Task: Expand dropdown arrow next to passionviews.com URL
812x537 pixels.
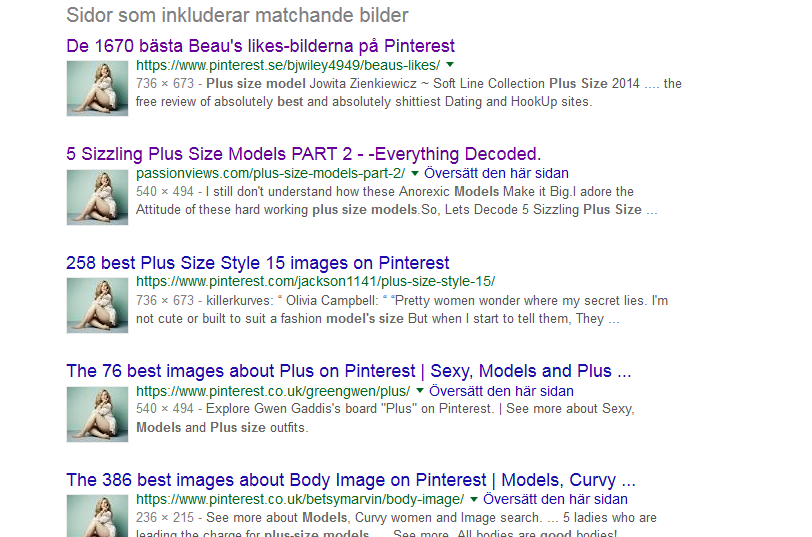Action: coord(415,173)
